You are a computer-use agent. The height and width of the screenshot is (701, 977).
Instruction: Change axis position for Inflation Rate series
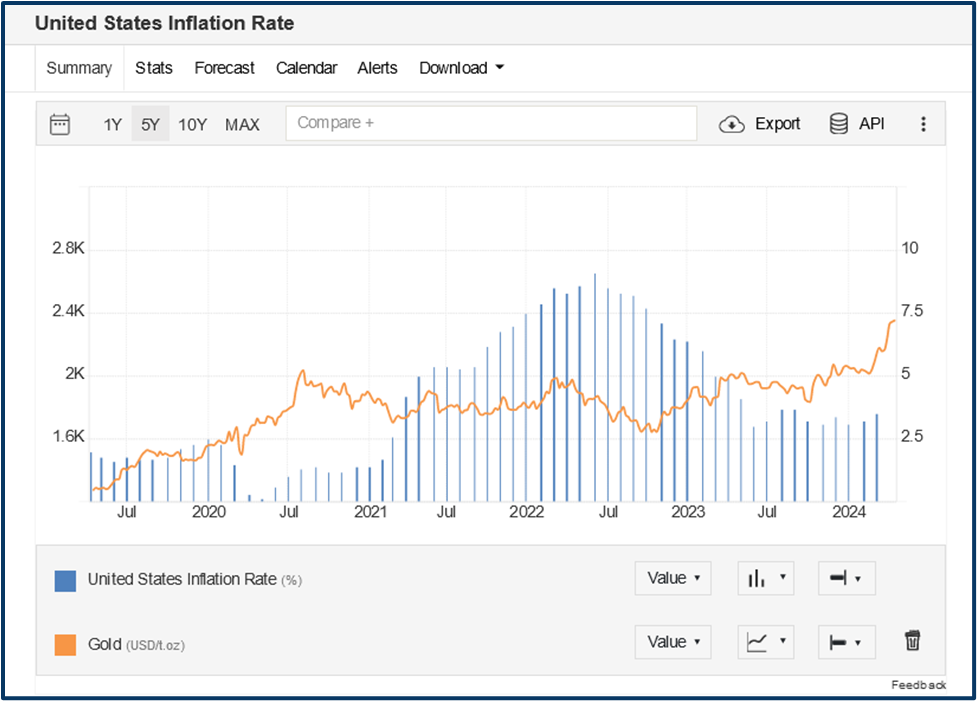(x=846, y=578)
